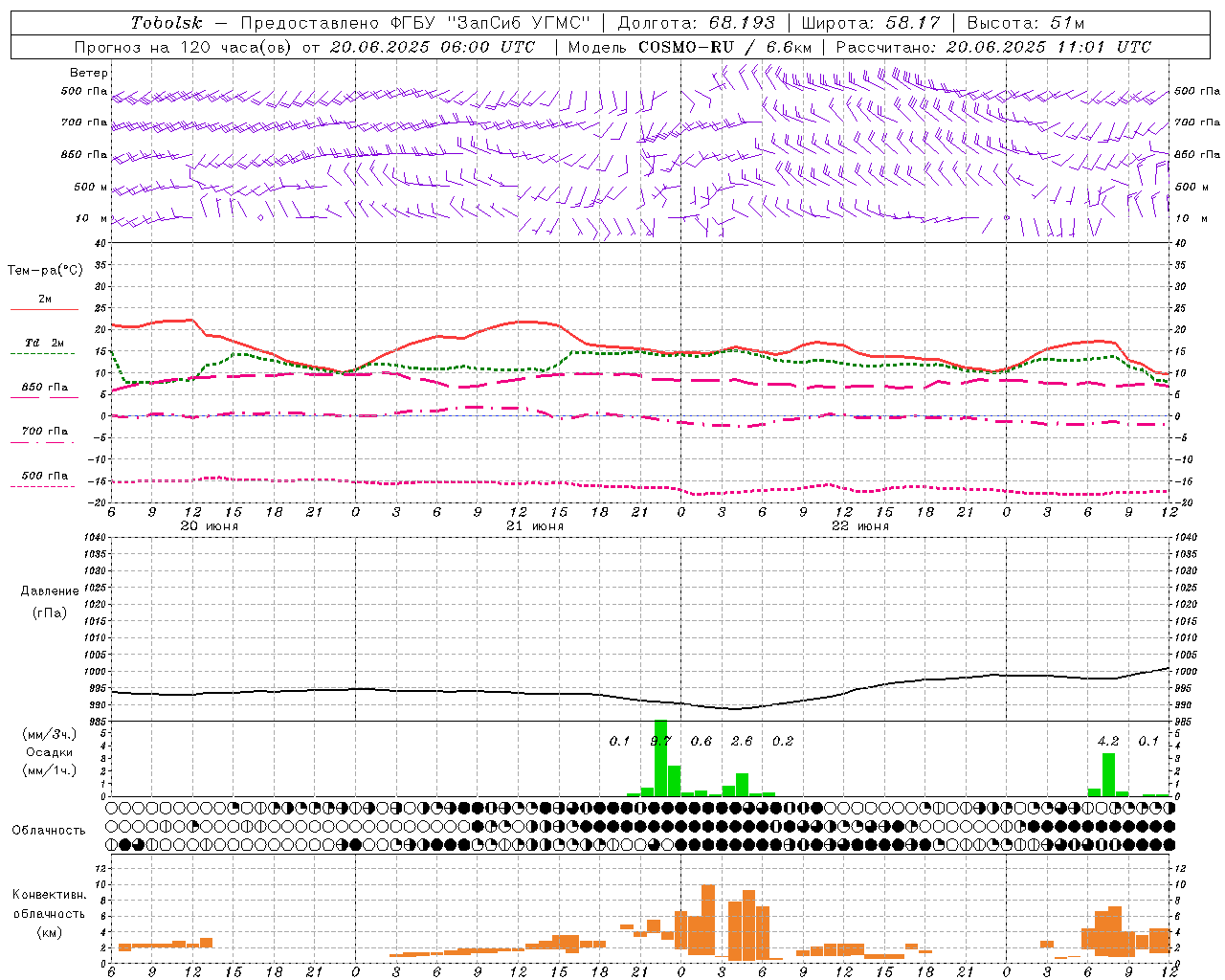Select the "Долгота: 68.193" header value
1225x980 pixels.
tap(696, 23)
